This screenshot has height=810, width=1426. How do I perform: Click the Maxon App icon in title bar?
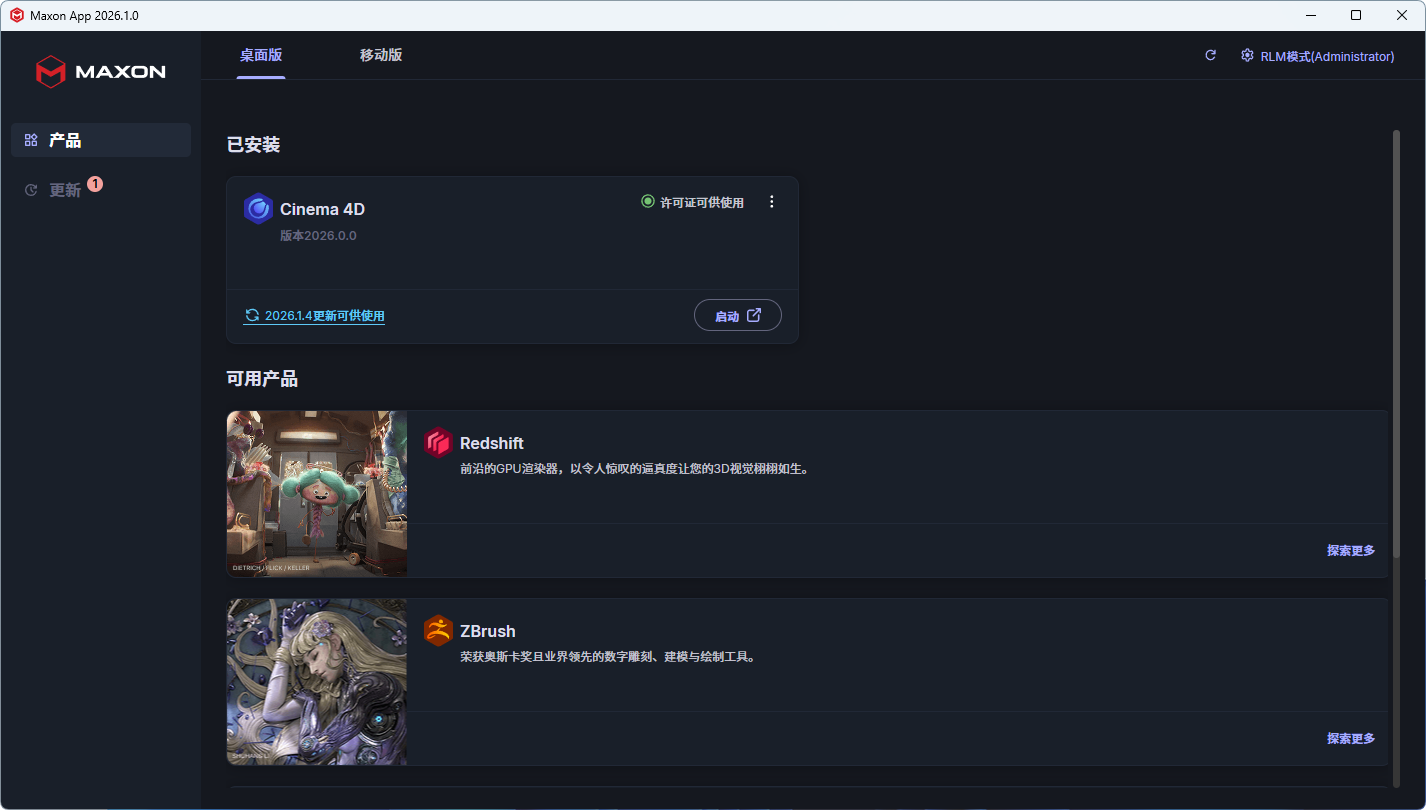pos(17,15)
